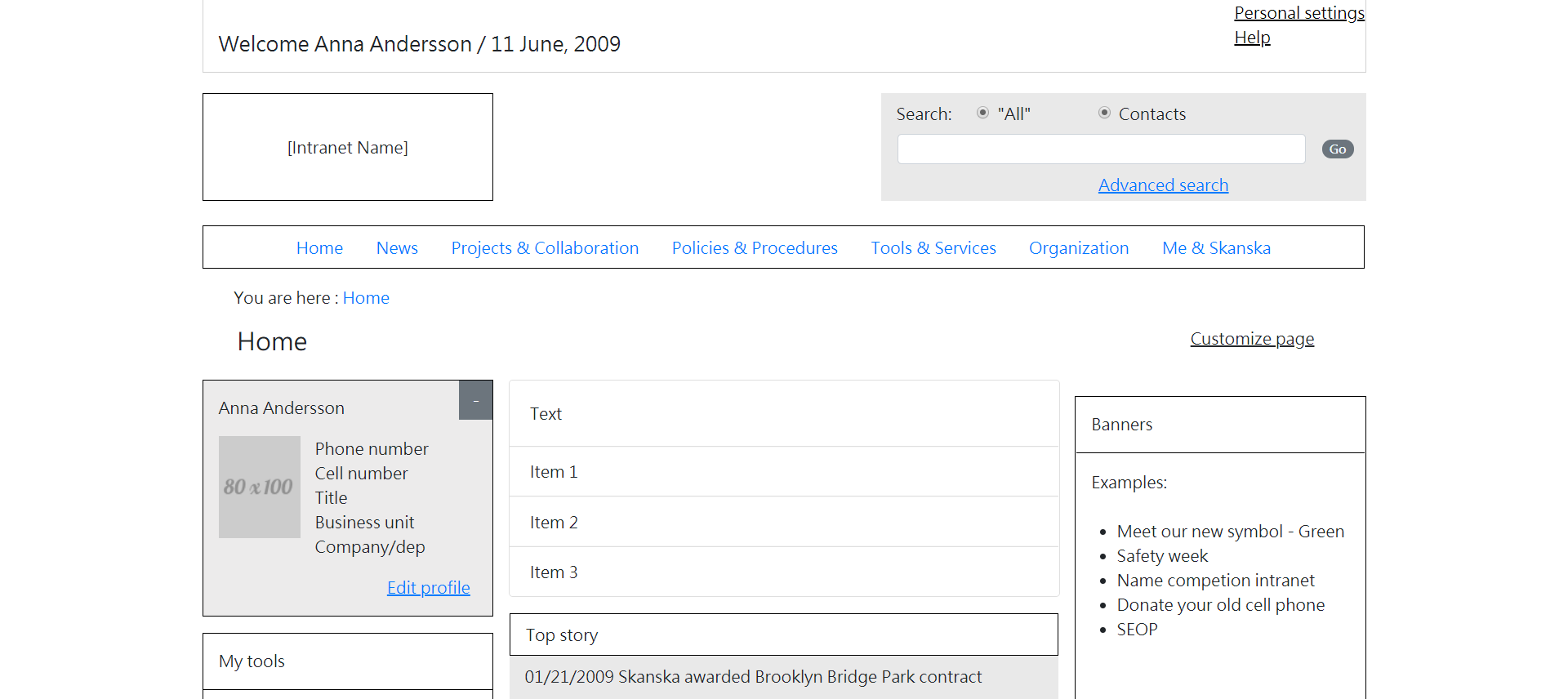Open the Help link
1568x699 pixels.
click(x=1252, y=38)
